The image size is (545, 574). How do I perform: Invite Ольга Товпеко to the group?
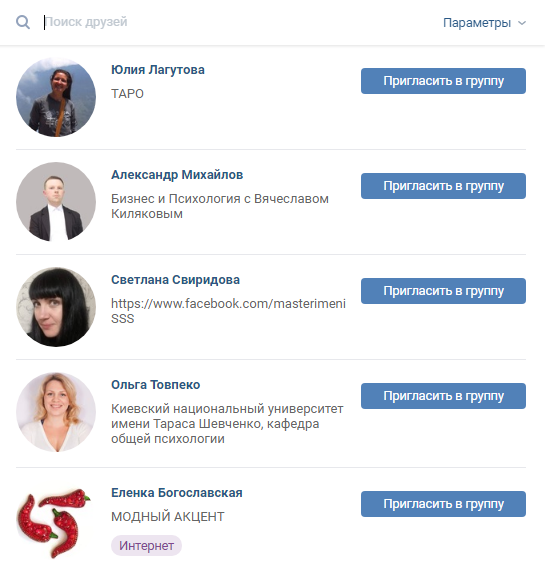[443, 396]
